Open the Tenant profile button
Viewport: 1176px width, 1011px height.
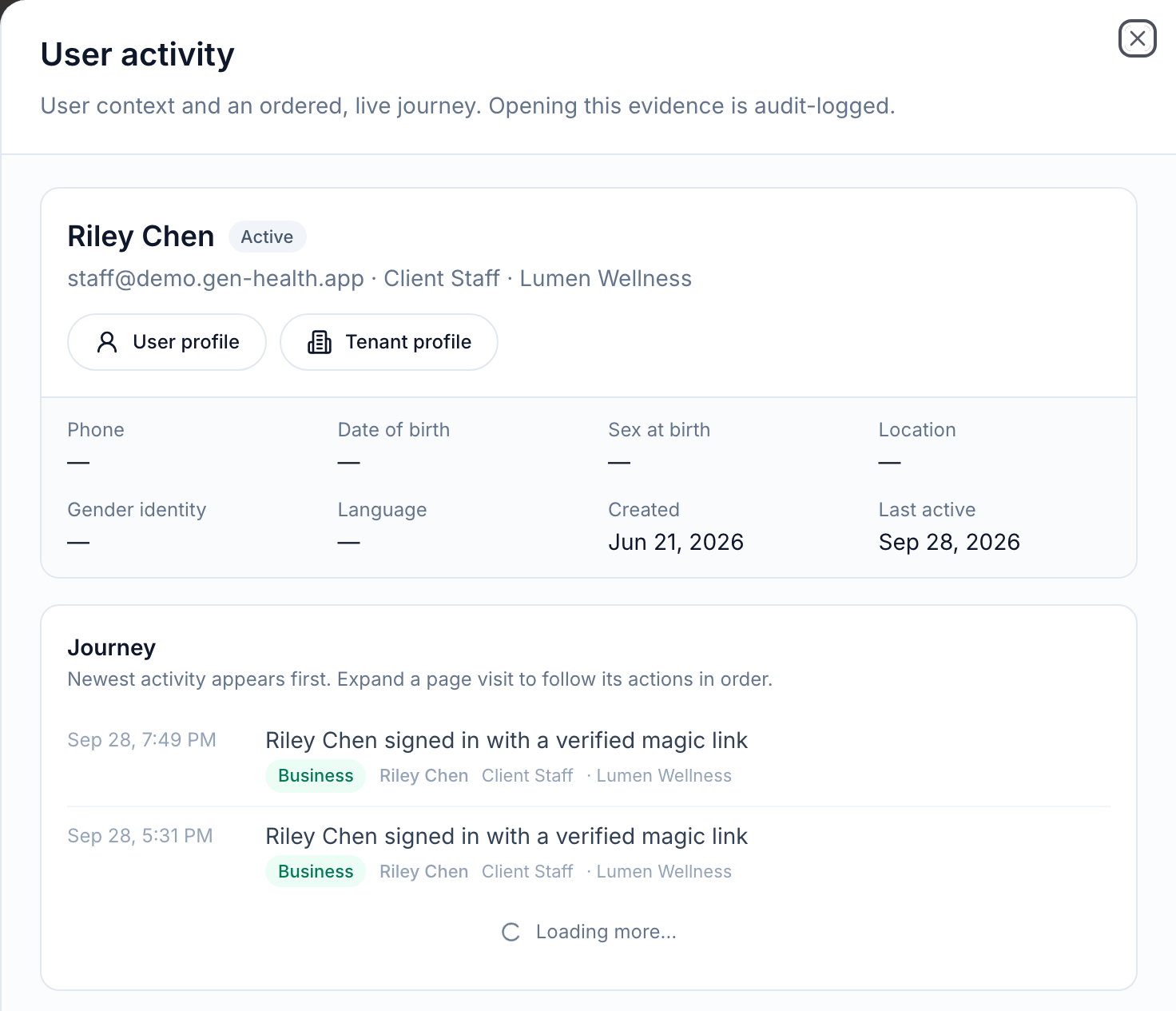click(x=389, y=342)
